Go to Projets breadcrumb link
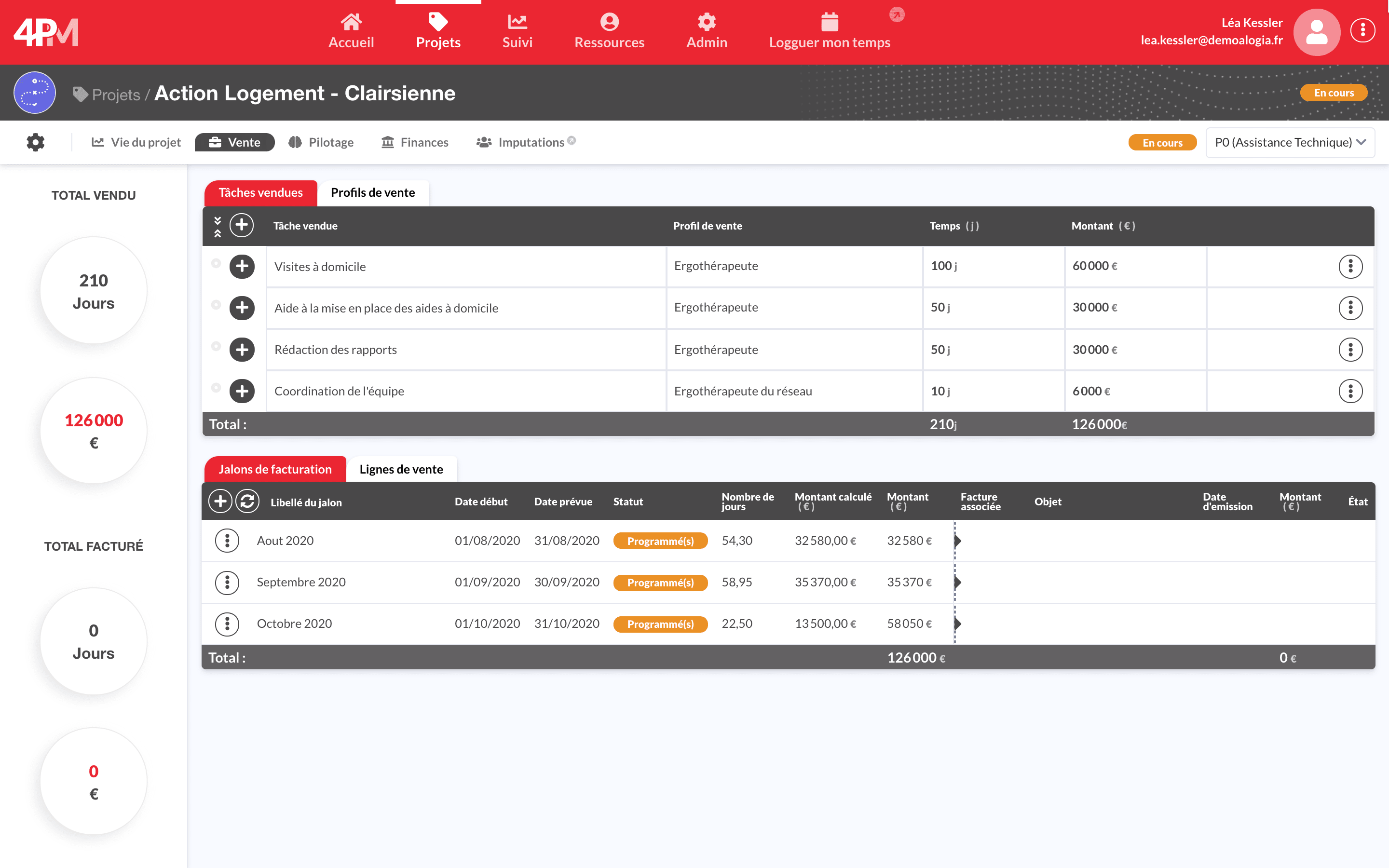Screen dimensions: 1389x868 tap(116, 94)
